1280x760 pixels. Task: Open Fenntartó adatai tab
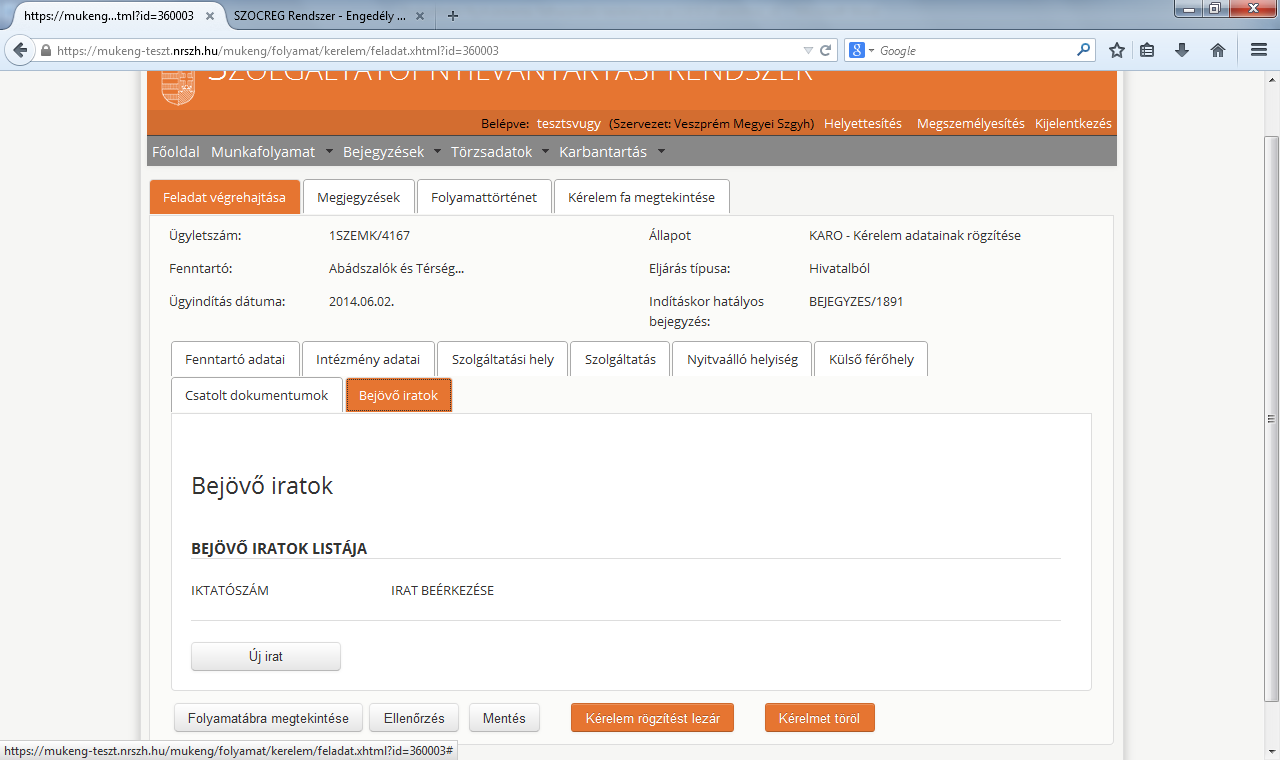tap(235, 359)
